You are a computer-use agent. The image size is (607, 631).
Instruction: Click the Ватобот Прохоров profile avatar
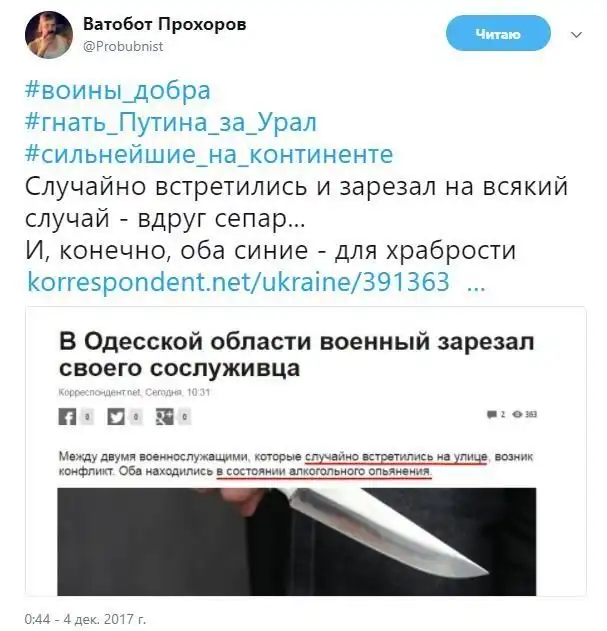[x=49, y=35]
